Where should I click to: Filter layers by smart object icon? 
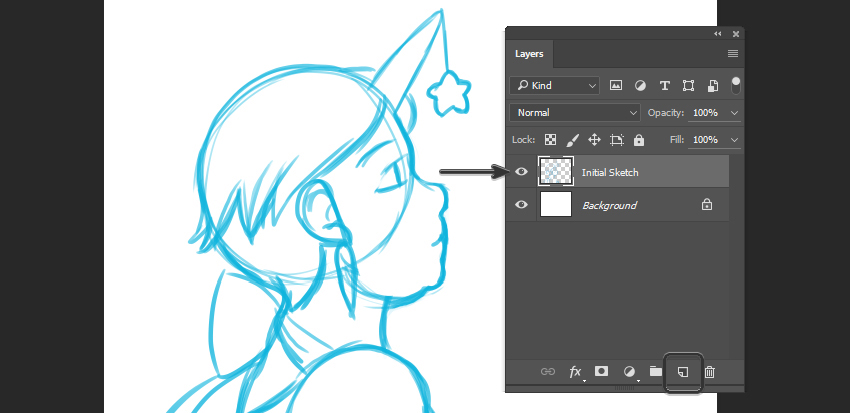[713, 85]
